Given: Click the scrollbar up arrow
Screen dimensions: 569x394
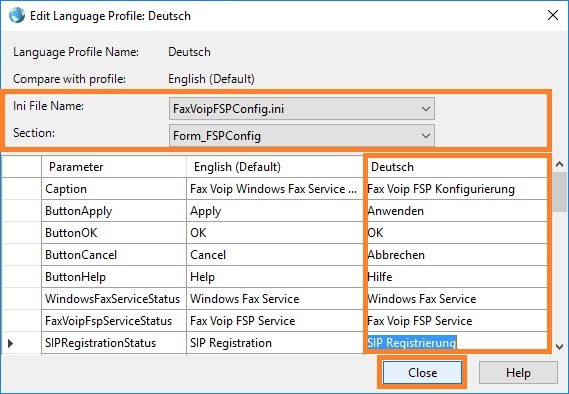Looking at the screenshot, I should pos(560,164).
